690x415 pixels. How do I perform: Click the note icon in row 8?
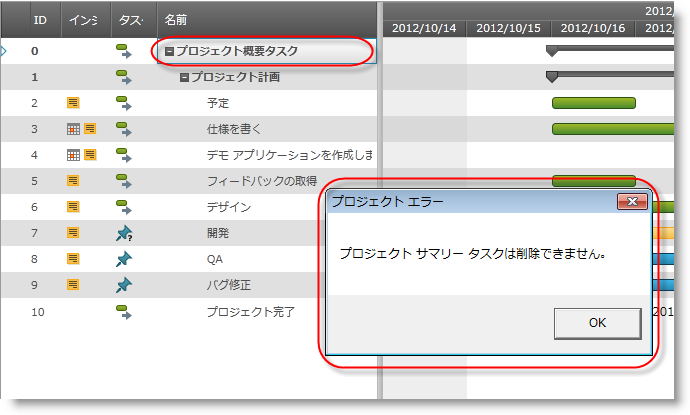[x=73, y=258]
